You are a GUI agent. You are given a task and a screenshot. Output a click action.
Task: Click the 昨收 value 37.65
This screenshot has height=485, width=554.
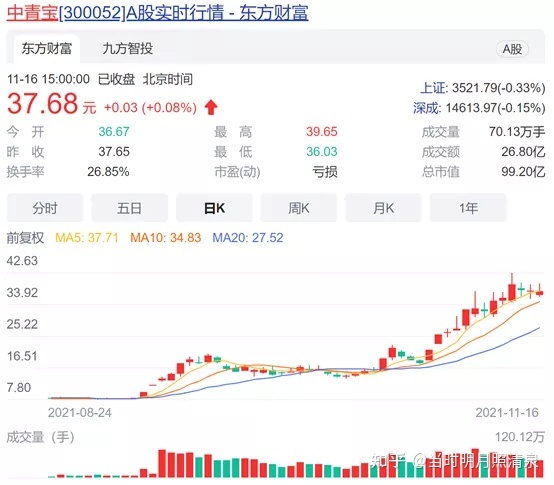(114, 152)
